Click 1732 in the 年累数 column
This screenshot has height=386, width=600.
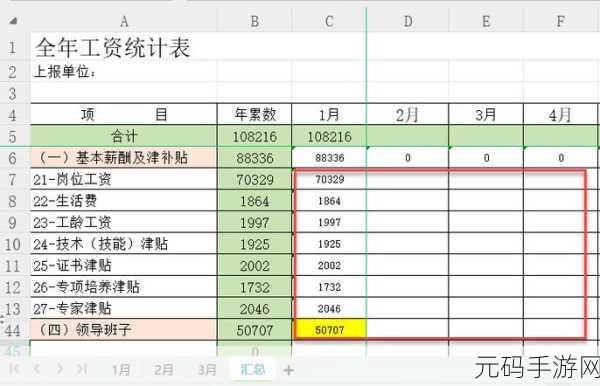tap(254, 287)
